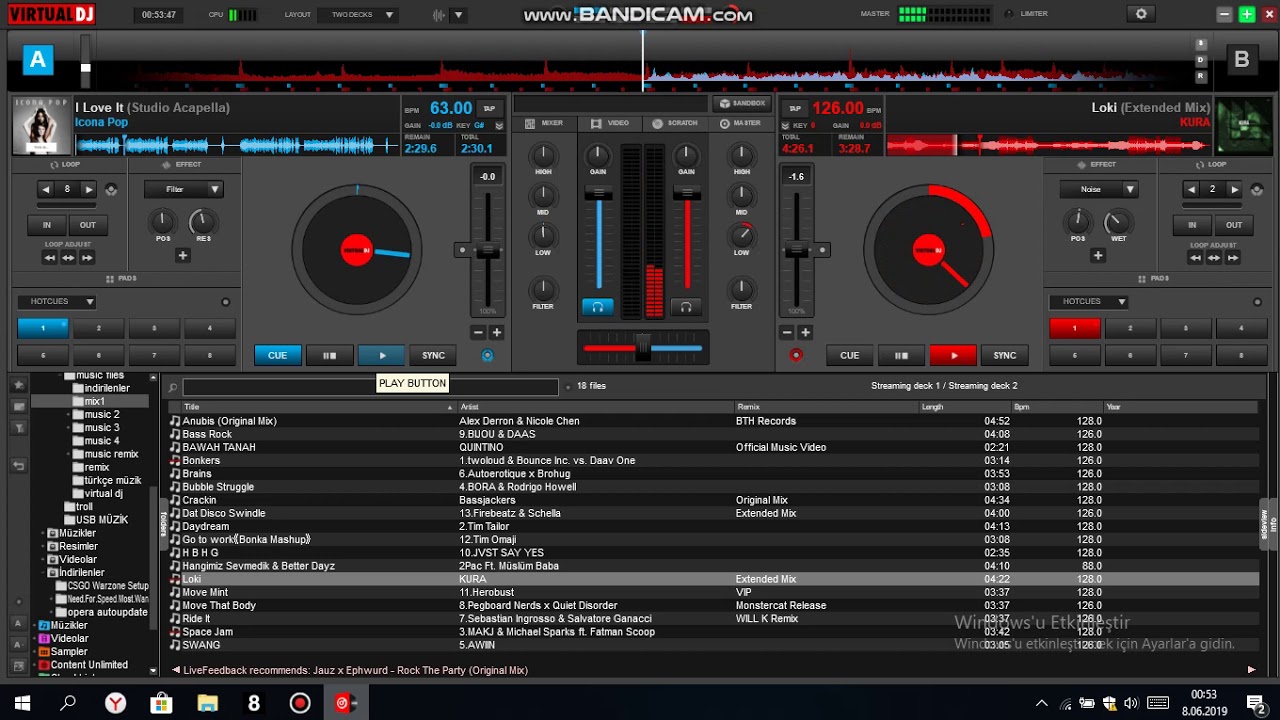Open deck A HOTCUES pad mode dropdown

[56, 302]
